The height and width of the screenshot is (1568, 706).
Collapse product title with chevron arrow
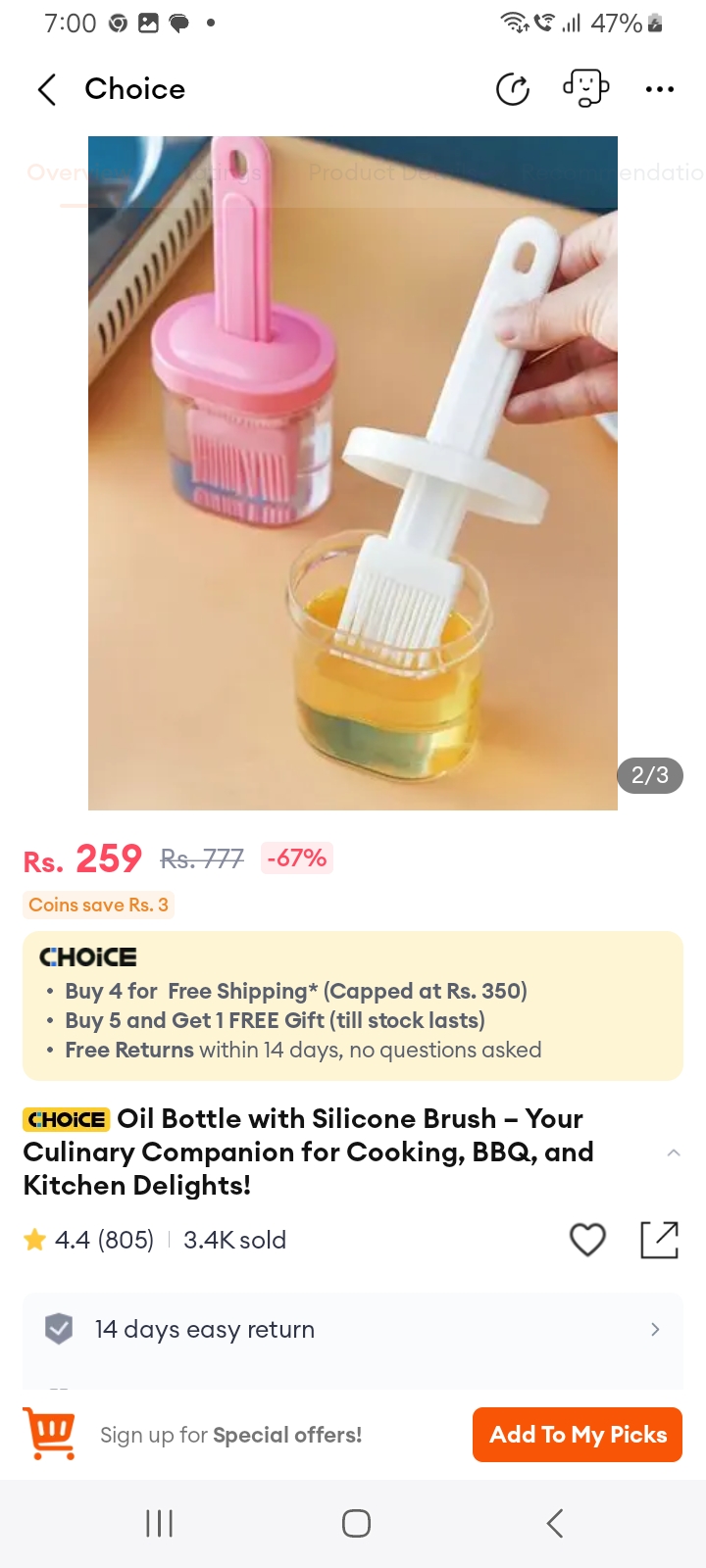tap(674, 1152)
